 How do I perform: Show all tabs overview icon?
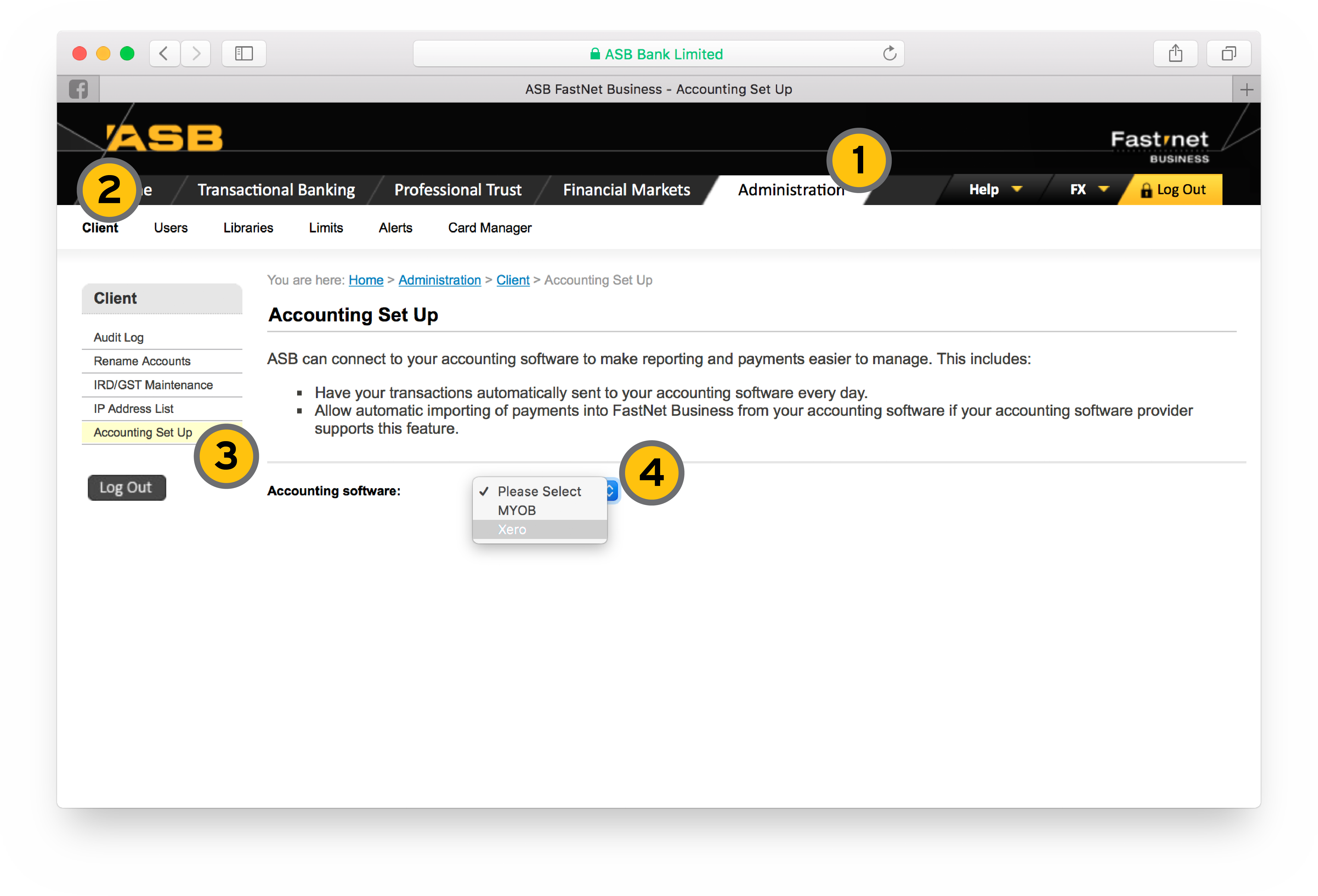coord(1228,54)
